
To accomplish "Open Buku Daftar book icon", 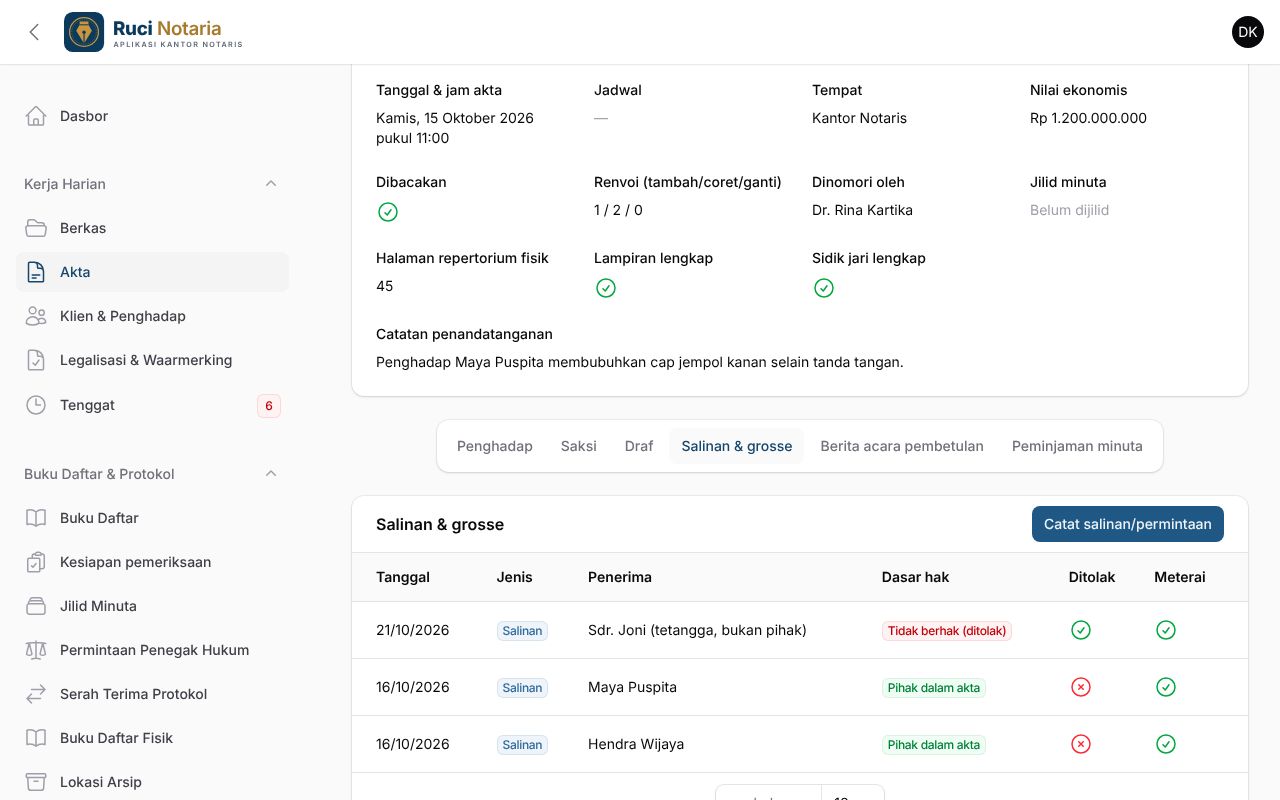I will (x=36, y=518).
